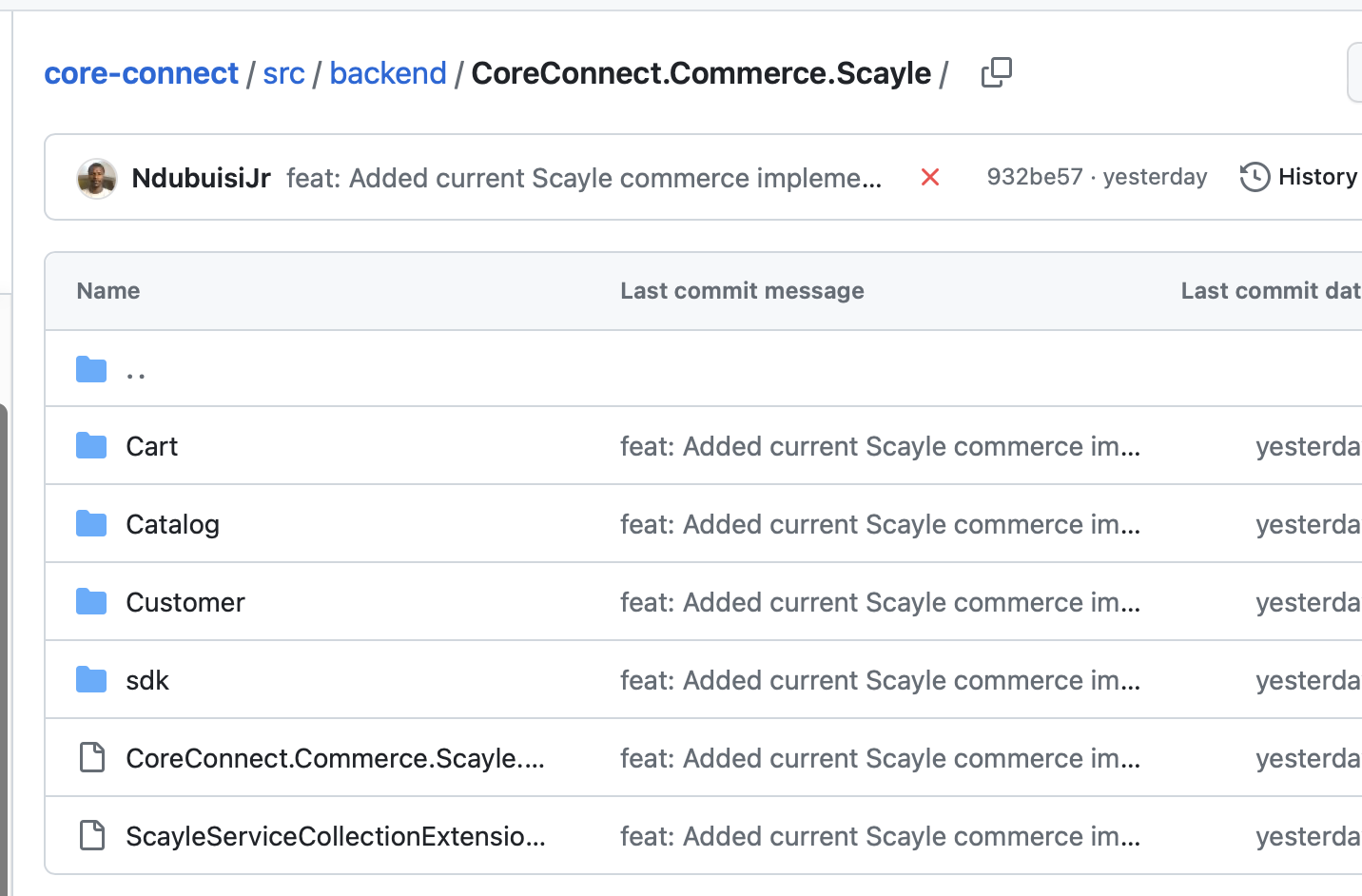Screen dimensions: 1362x896
Task: Open the sdk row's last commit message
Action: (x=879, y=680)
